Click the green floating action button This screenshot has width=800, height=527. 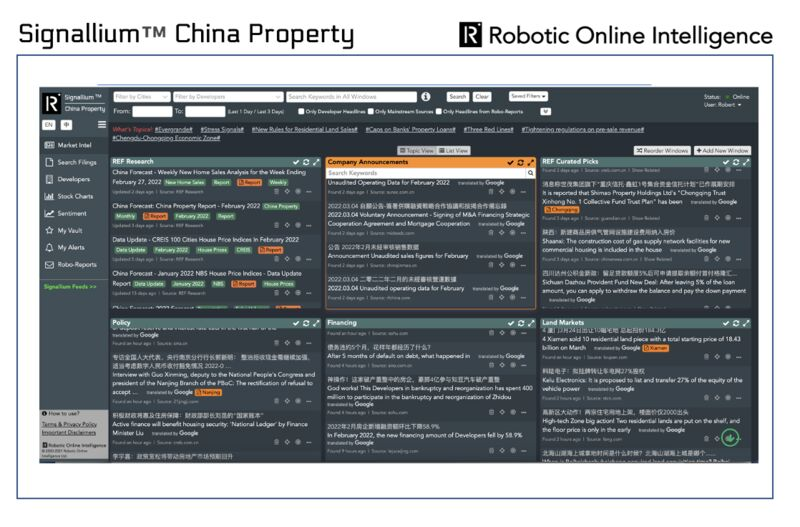pyautogui.click(x=730, y=438)
